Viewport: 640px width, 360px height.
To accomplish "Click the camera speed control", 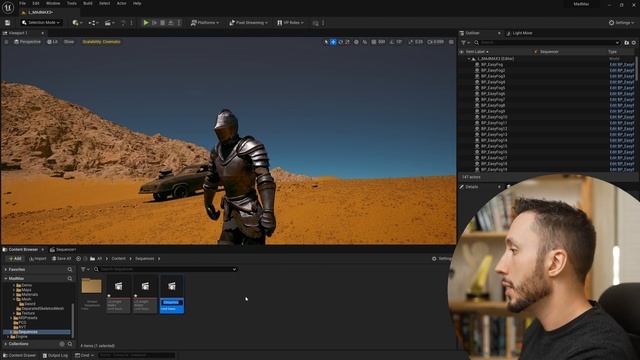I will pyautogui.click(x=436, y=42).
